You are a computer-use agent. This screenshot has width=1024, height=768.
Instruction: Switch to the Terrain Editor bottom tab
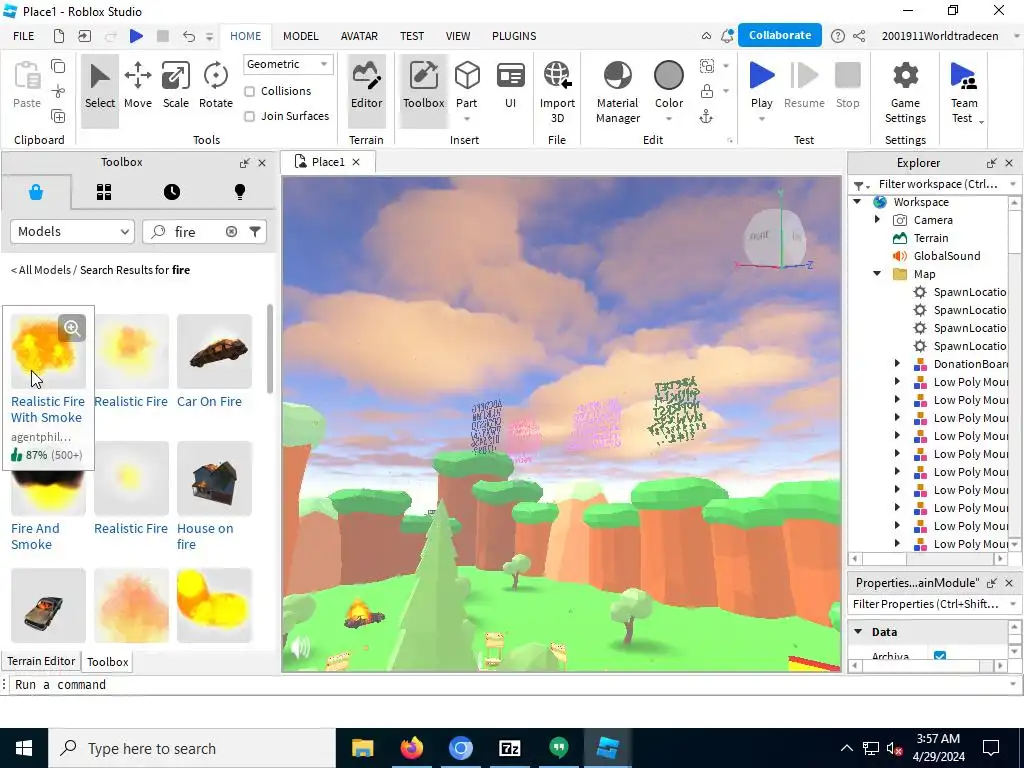click(x=41, y=661)
